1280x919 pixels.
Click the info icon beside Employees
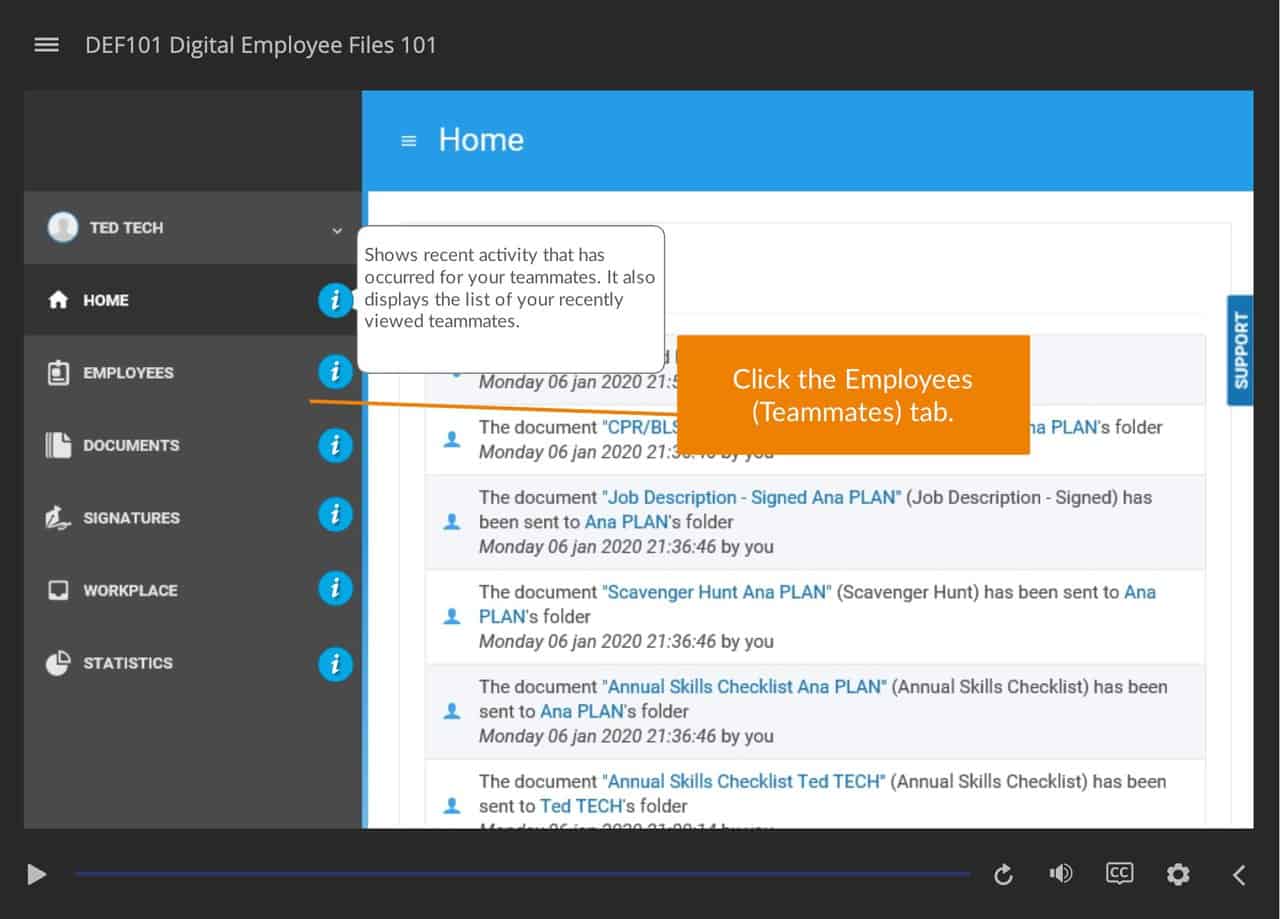pos(335,372)
